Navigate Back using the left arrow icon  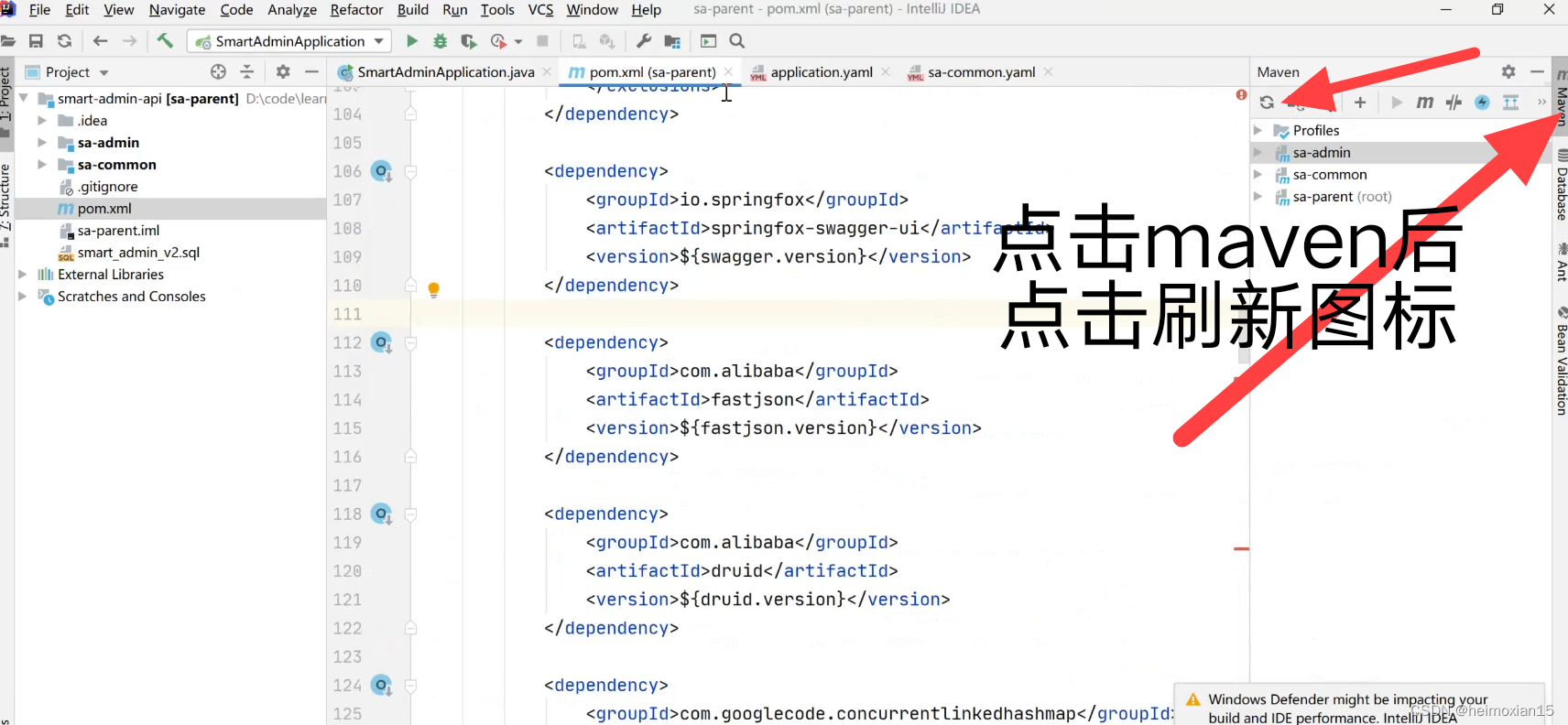(101, 41)
